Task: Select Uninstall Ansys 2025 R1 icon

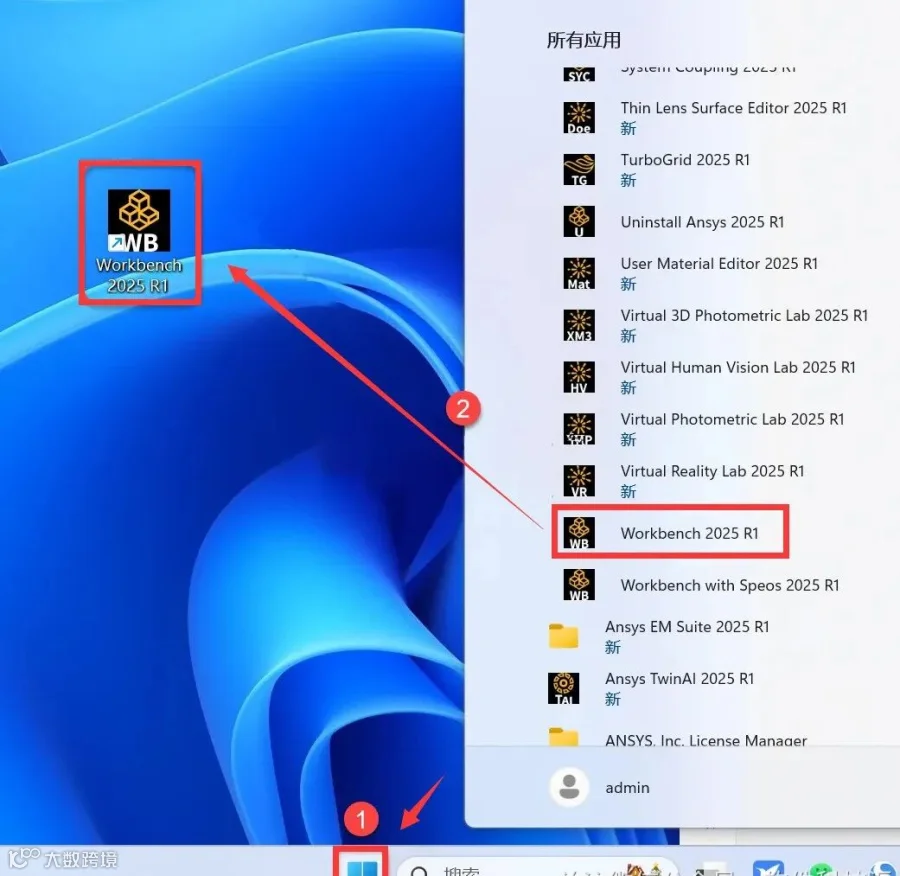Action: click(x=579, y=222)
